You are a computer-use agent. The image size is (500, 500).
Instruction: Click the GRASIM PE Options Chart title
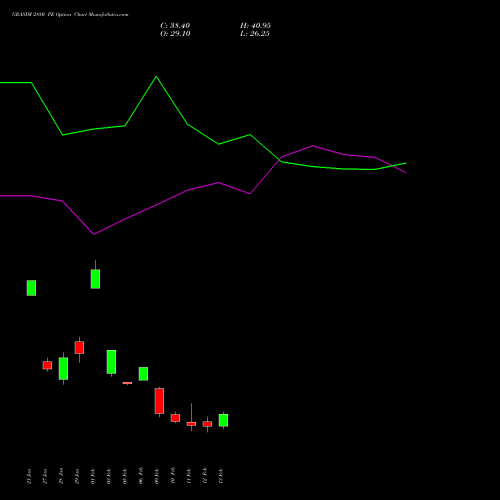point(70,15)
